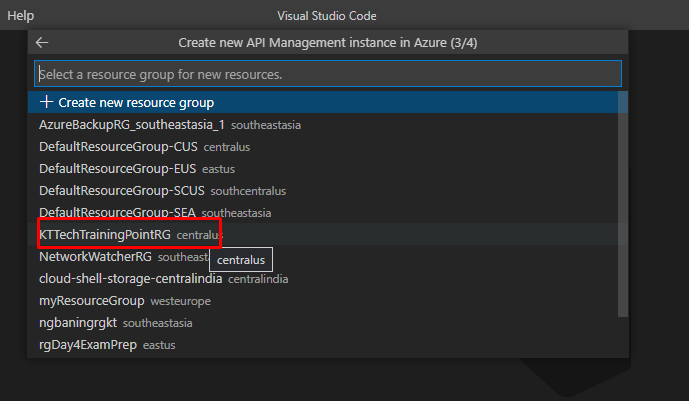This screenshot has height=401, width=689.
Task: Click the plus icon for new resource group
Action: [x=46, y=103]
